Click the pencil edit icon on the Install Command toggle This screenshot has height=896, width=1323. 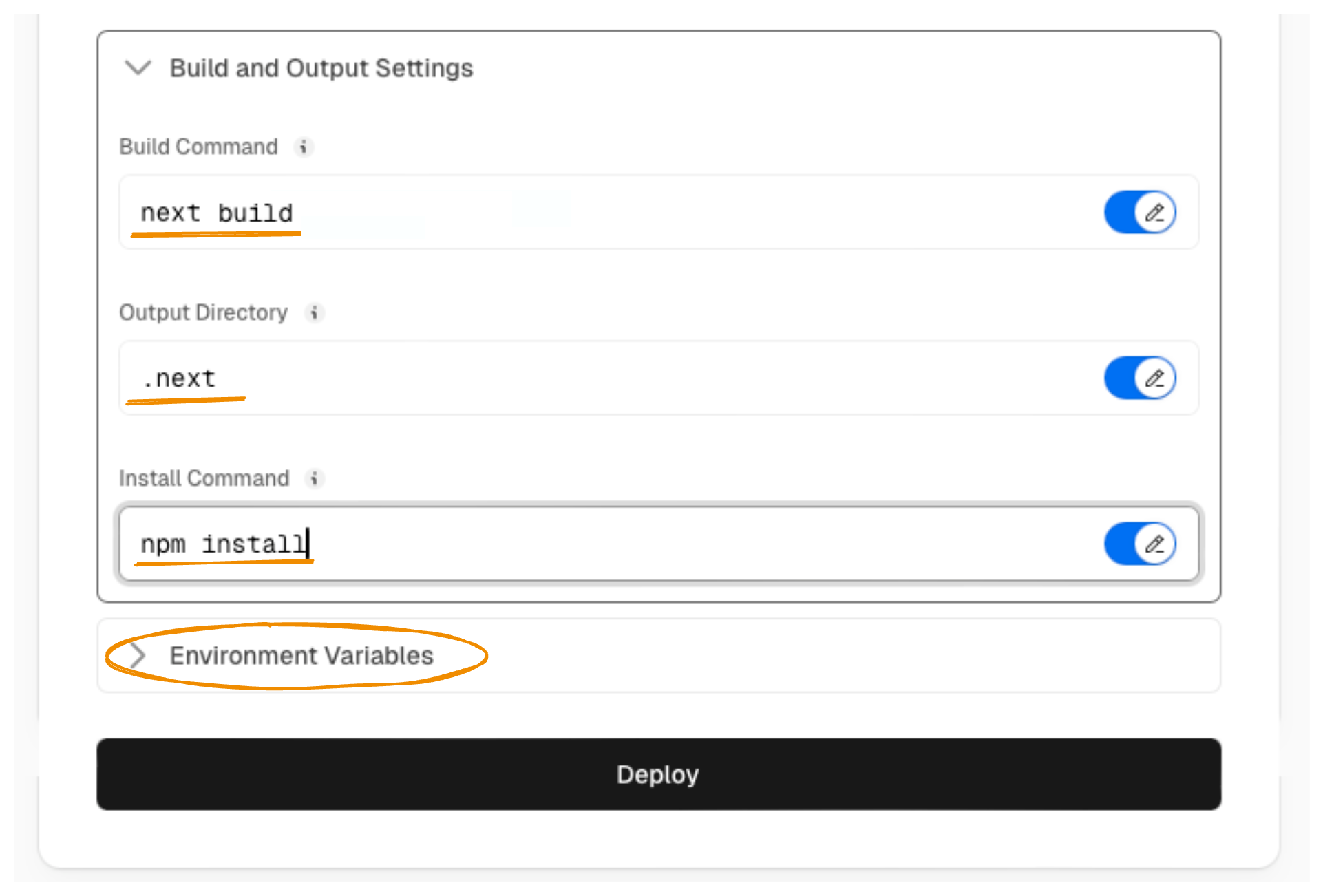[1156, 544]
